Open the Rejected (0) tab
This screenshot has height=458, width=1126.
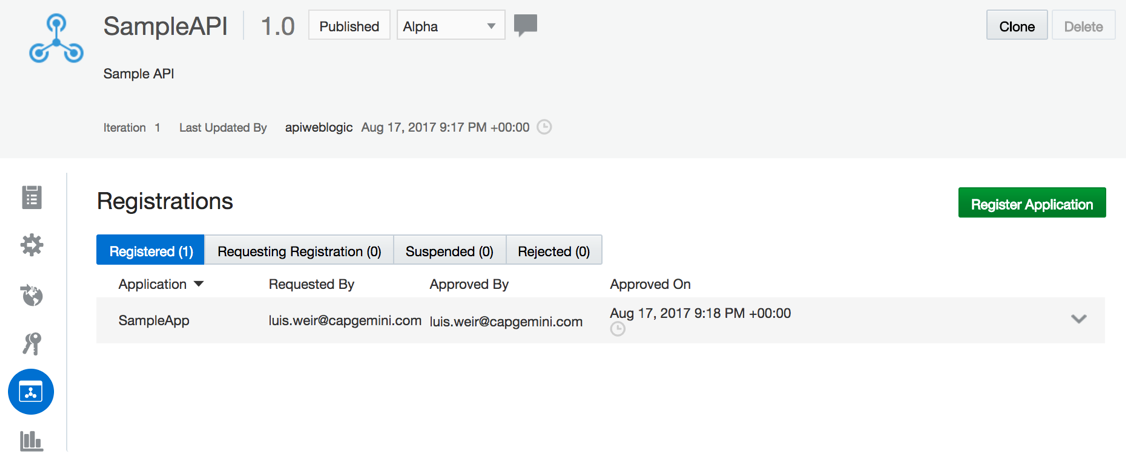pos(554,251)
